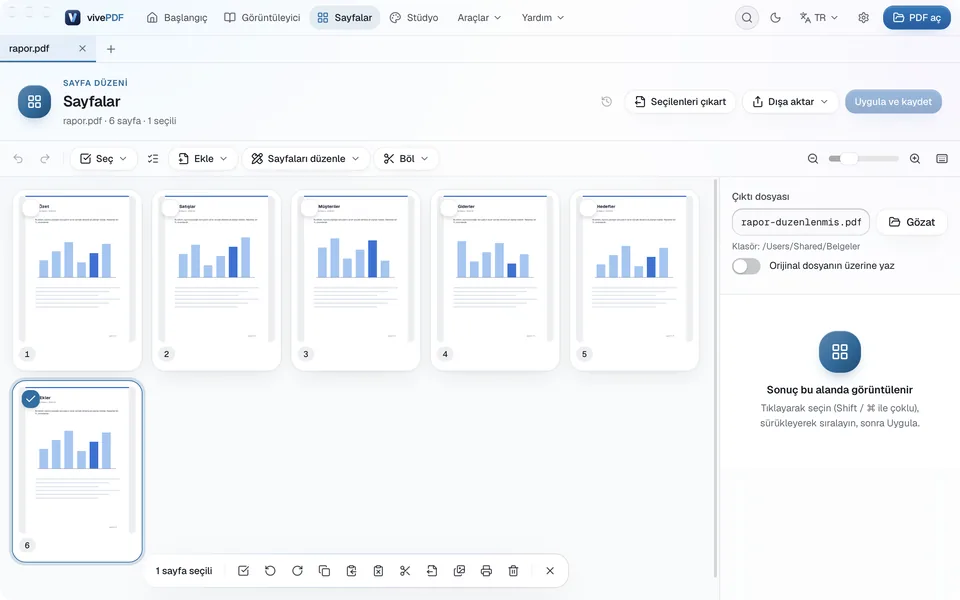This screenshot has height=600, width=960.
Task: Click the redo arrow in toolbar
Action: (45, 159)
